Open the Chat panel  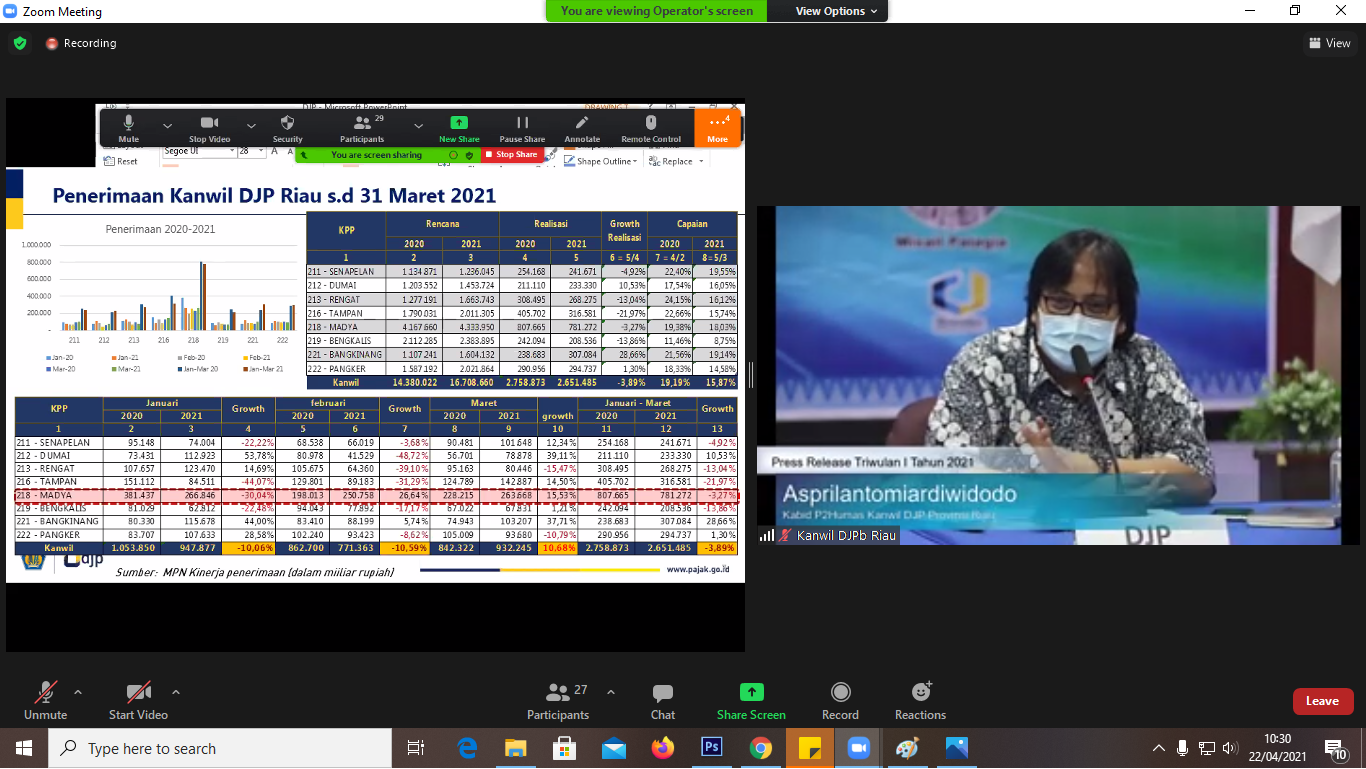[x=662, y=693]
